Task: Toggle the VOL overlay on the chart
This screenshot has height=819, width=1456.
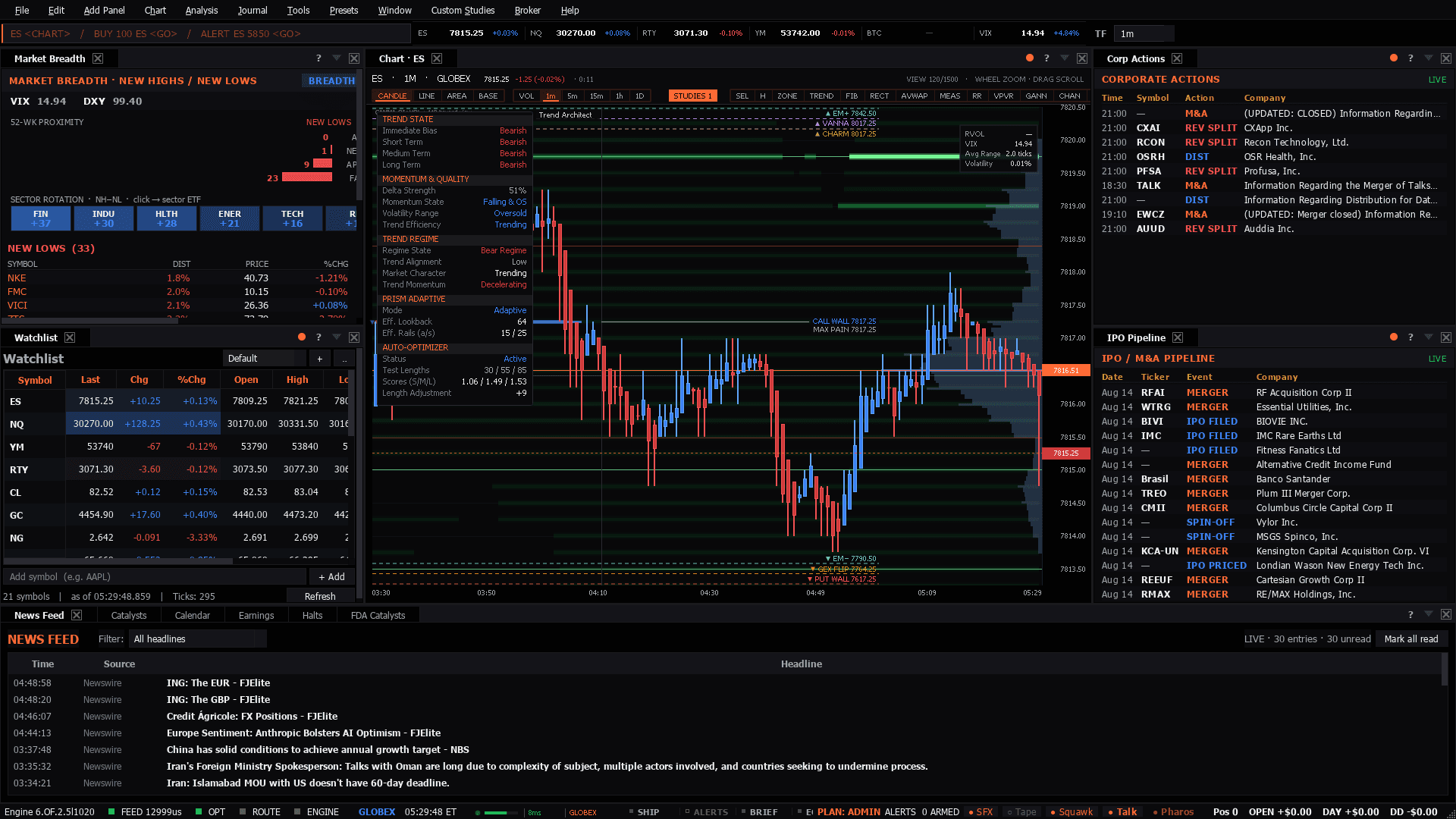Action: (x=526, y=96)
